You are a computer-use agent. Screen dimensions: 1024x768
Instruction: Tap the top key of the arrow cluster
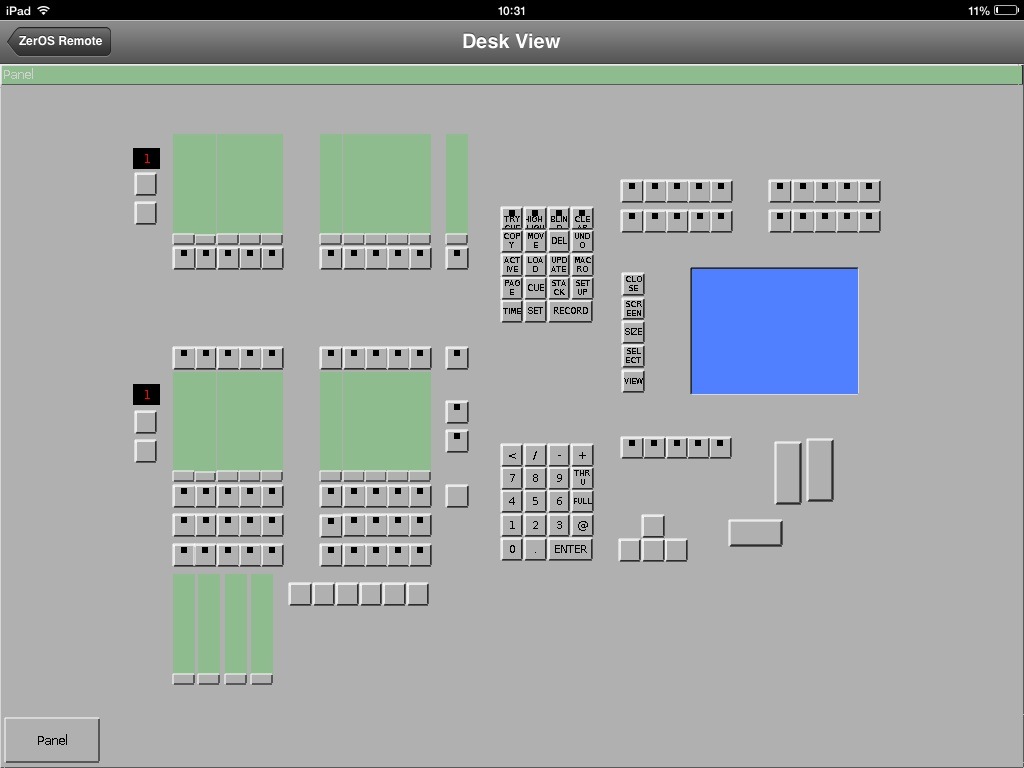coord(653,526)
